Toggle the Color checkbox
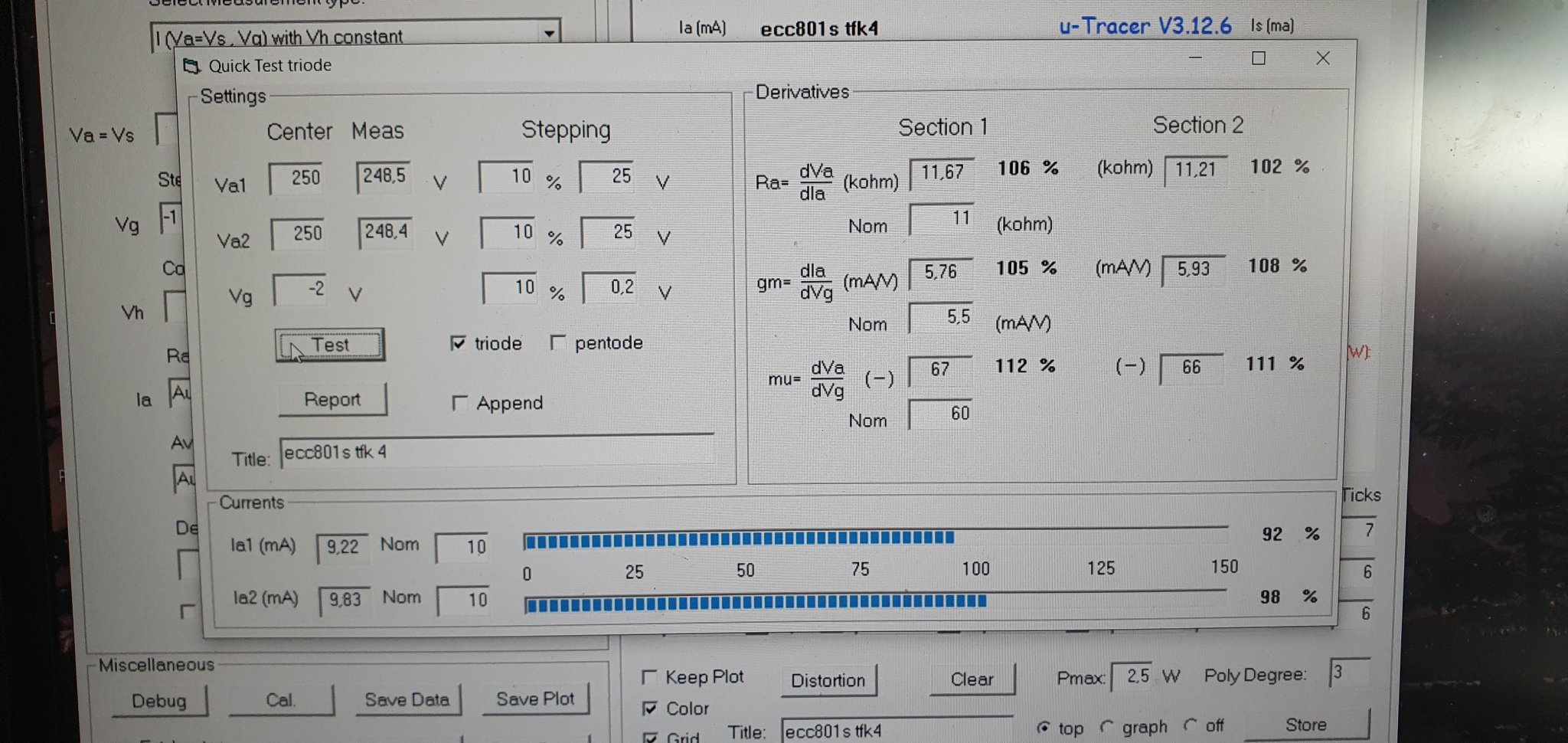Screen dimensions: 1568x743 (650, 709)
